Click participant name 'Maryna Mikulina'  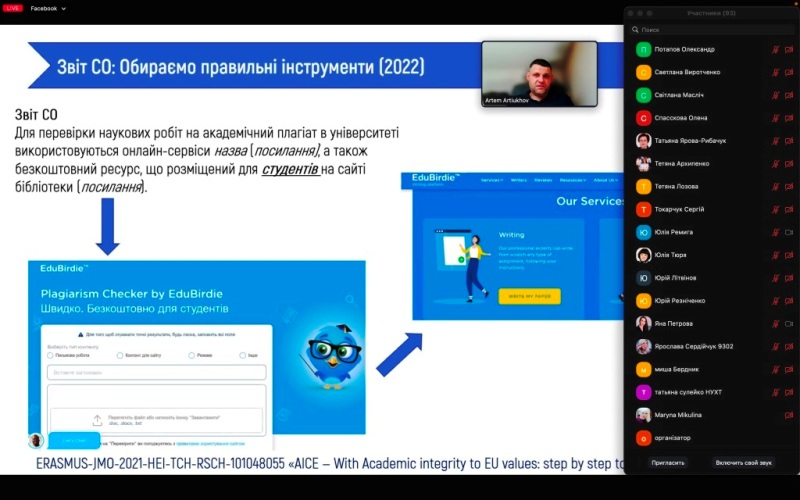click(x=678, y=415)
